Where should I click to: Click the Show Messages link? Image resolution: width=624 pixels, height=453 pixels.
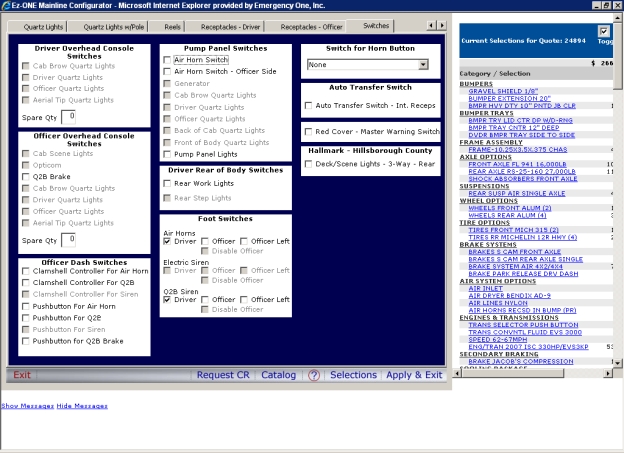[x=27, y=406]
